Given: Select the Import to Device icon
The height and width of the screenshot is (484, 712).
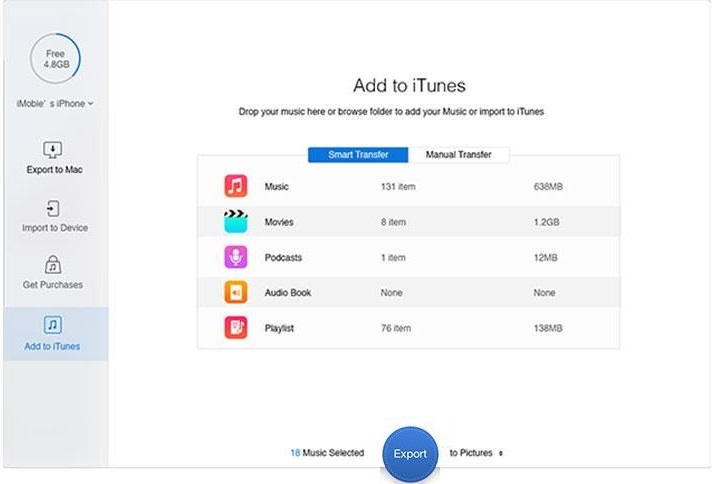Looking at the screenshot, I should pyautogui.click(x=53, y=208).
